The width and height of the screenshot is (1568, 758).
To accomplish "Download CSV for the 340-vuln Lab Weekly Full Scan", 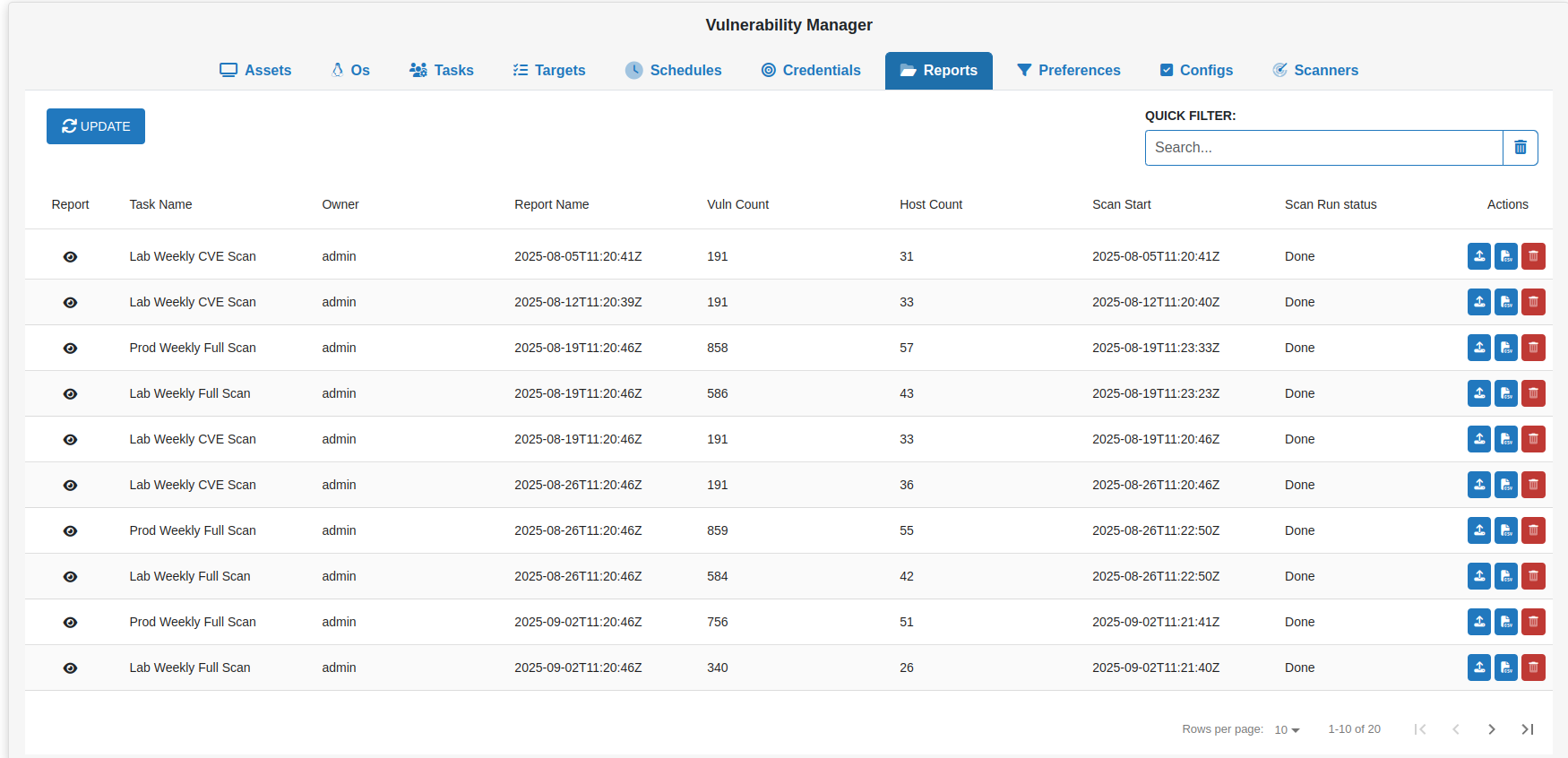I will pos(1506,668).
